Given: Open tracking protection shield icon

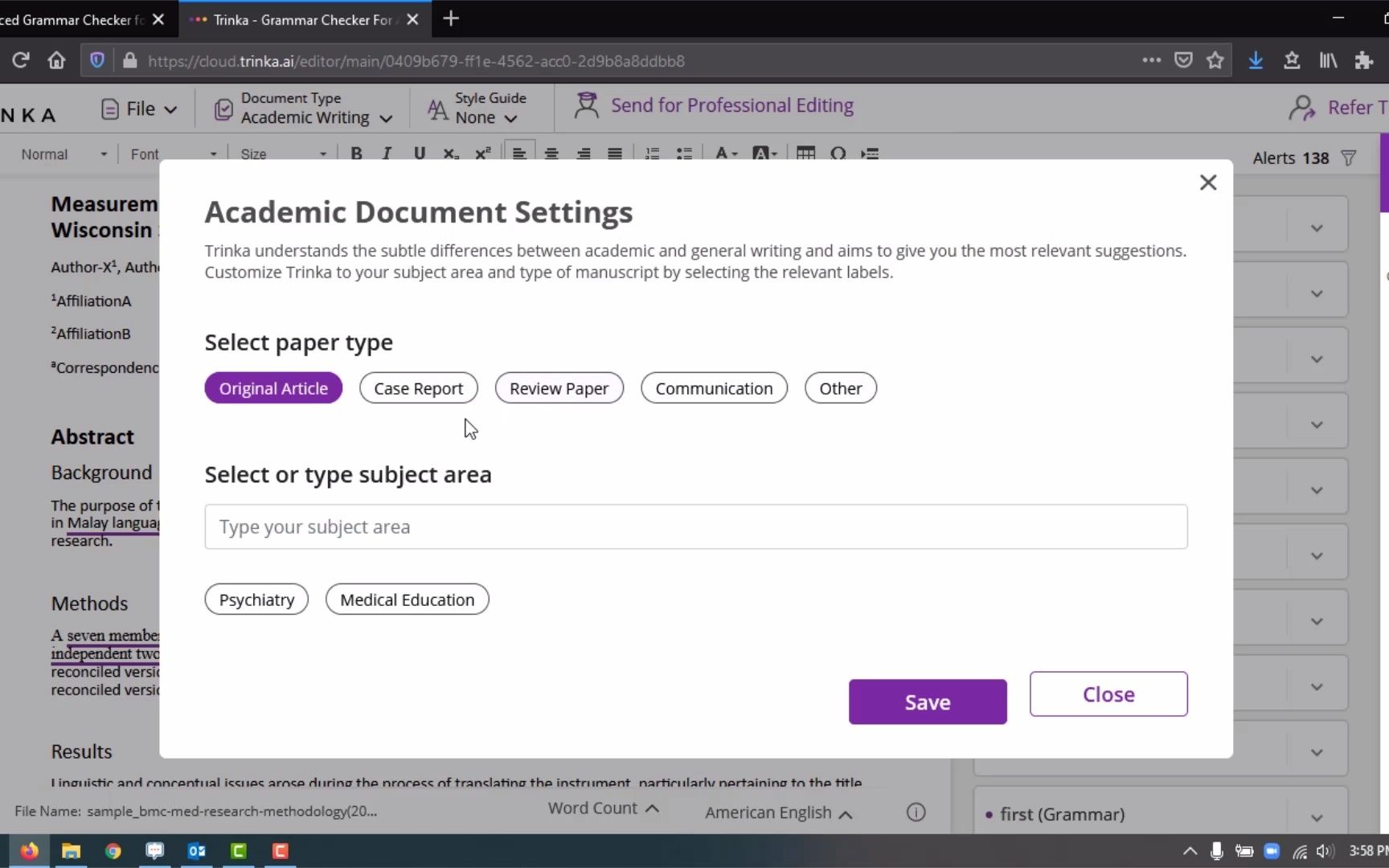Looking at the screenshot, I should coord(97,60).
